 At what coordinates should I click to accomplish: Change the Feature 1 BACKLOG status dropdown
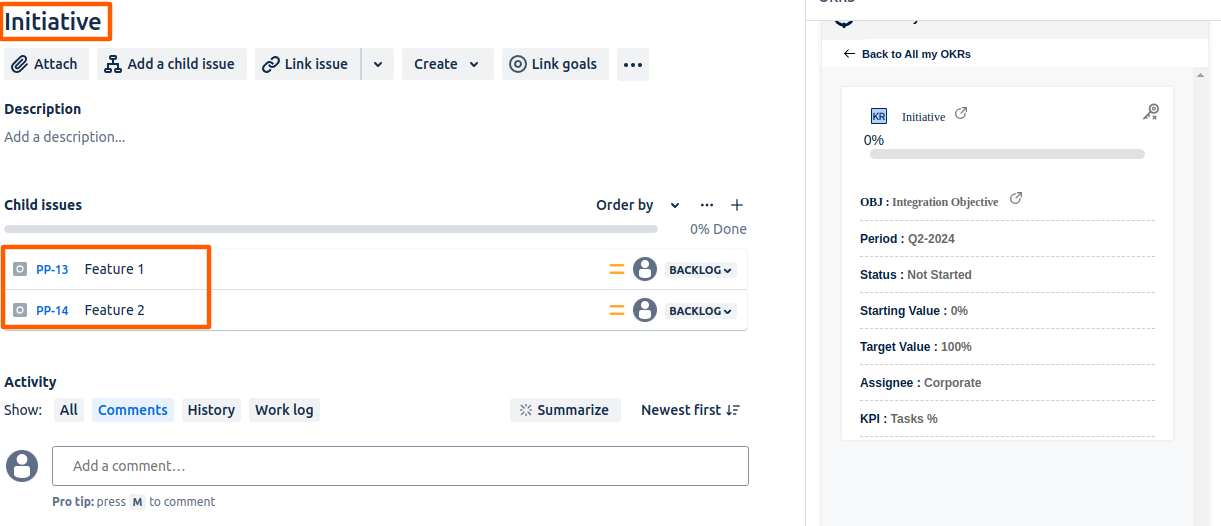[700, 270]
